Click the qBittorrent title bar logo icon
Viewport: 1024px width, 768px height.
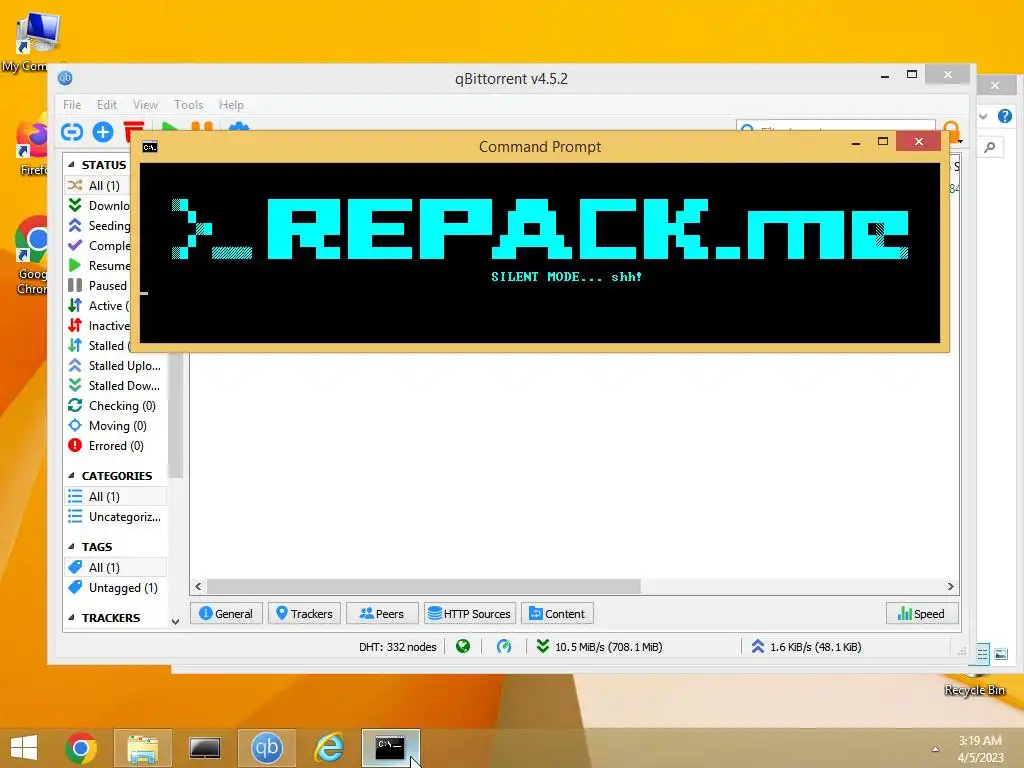coord(65,78)
